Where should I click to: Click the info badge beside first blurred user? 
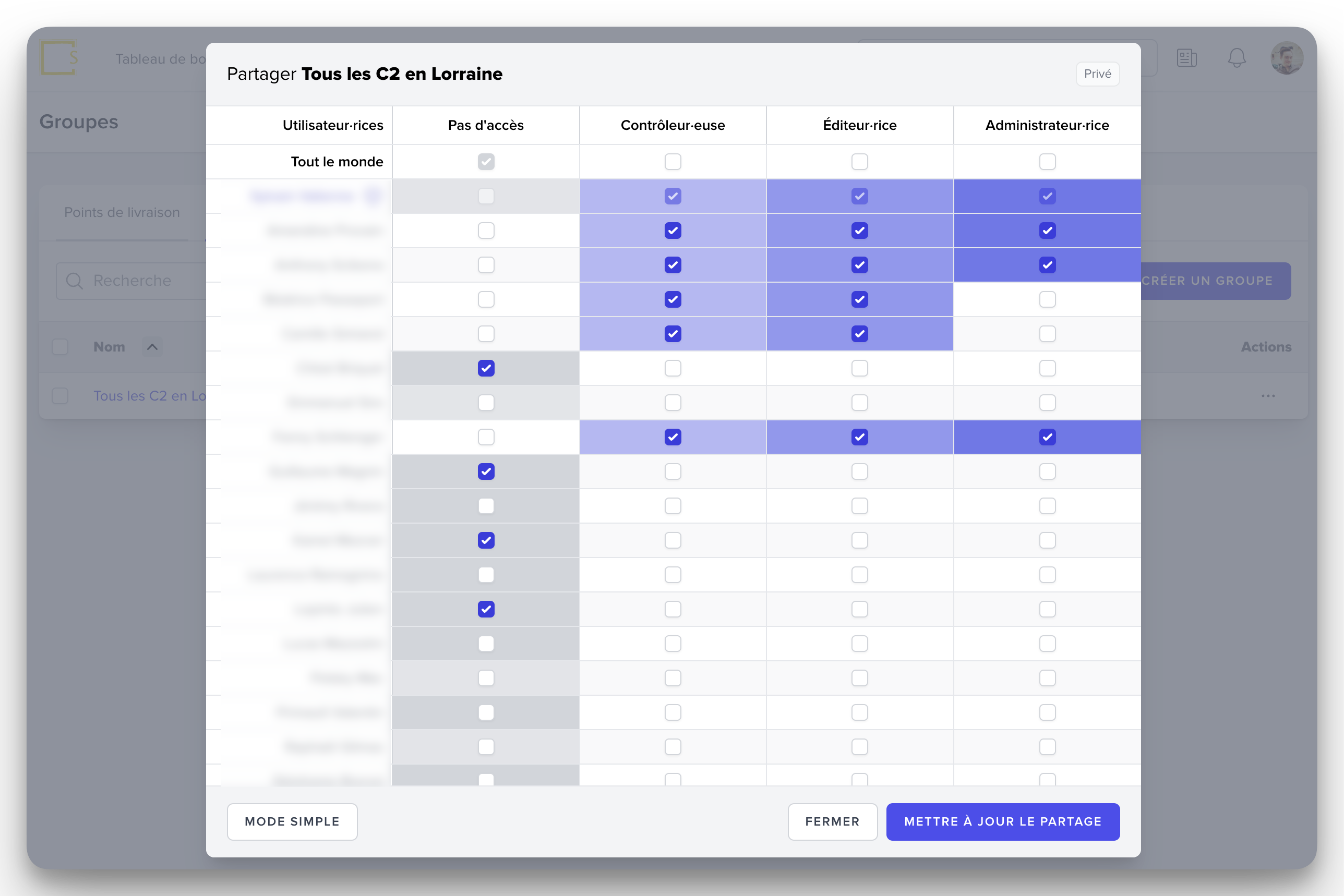[x=373, y=196]
